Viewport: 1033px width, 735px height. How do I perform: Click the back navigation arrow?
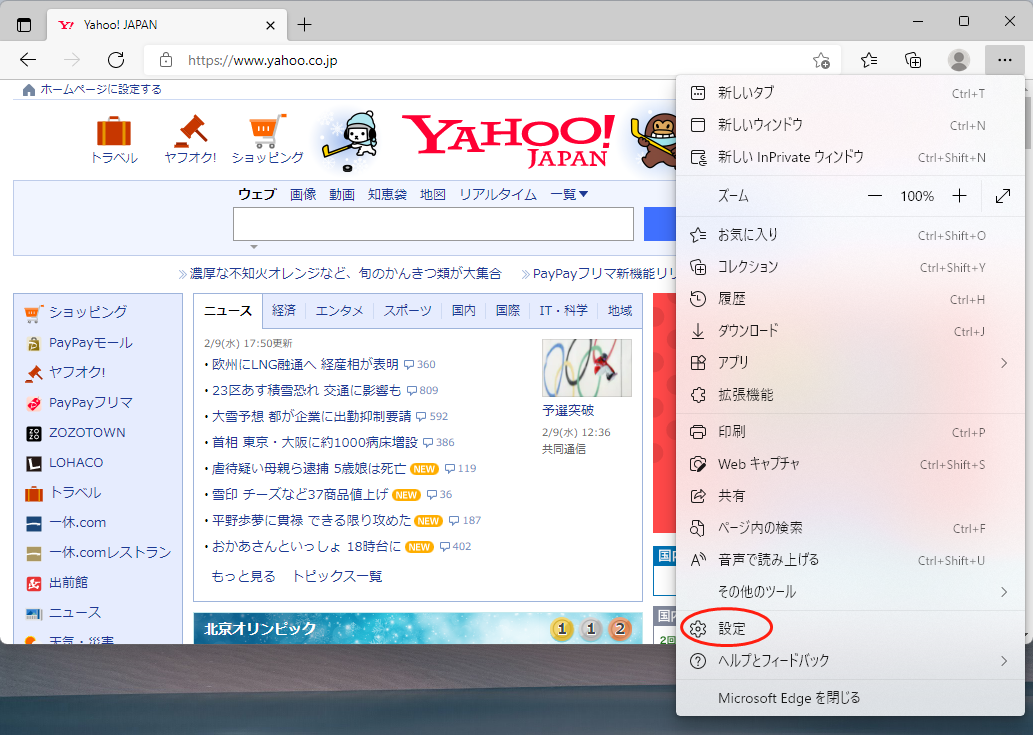(28, 60)
